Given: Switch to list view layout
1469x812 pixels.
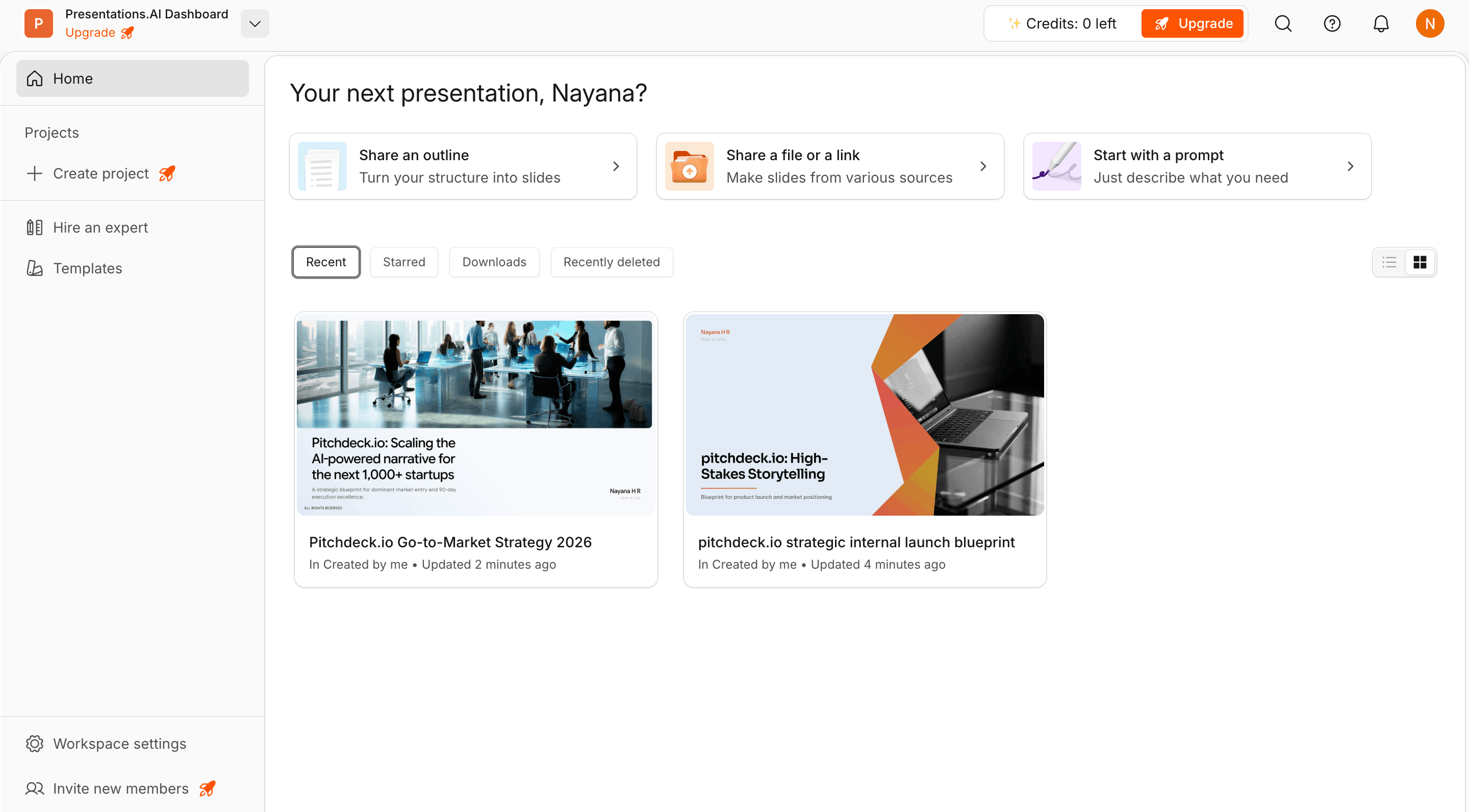Looking at the screenshot, I should point(1389,262).
